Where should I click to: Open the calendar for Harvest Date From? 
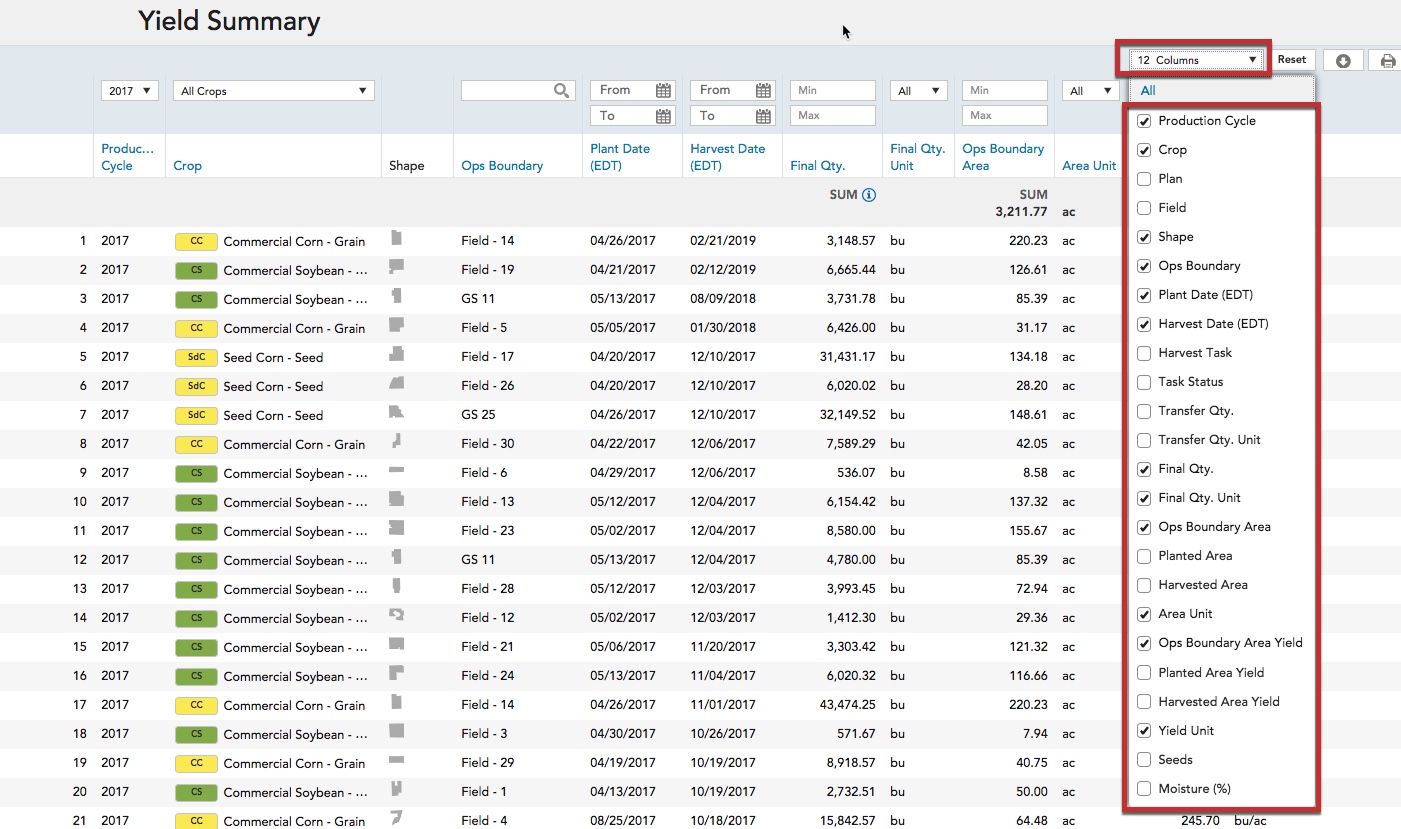(x=763, y=90)
